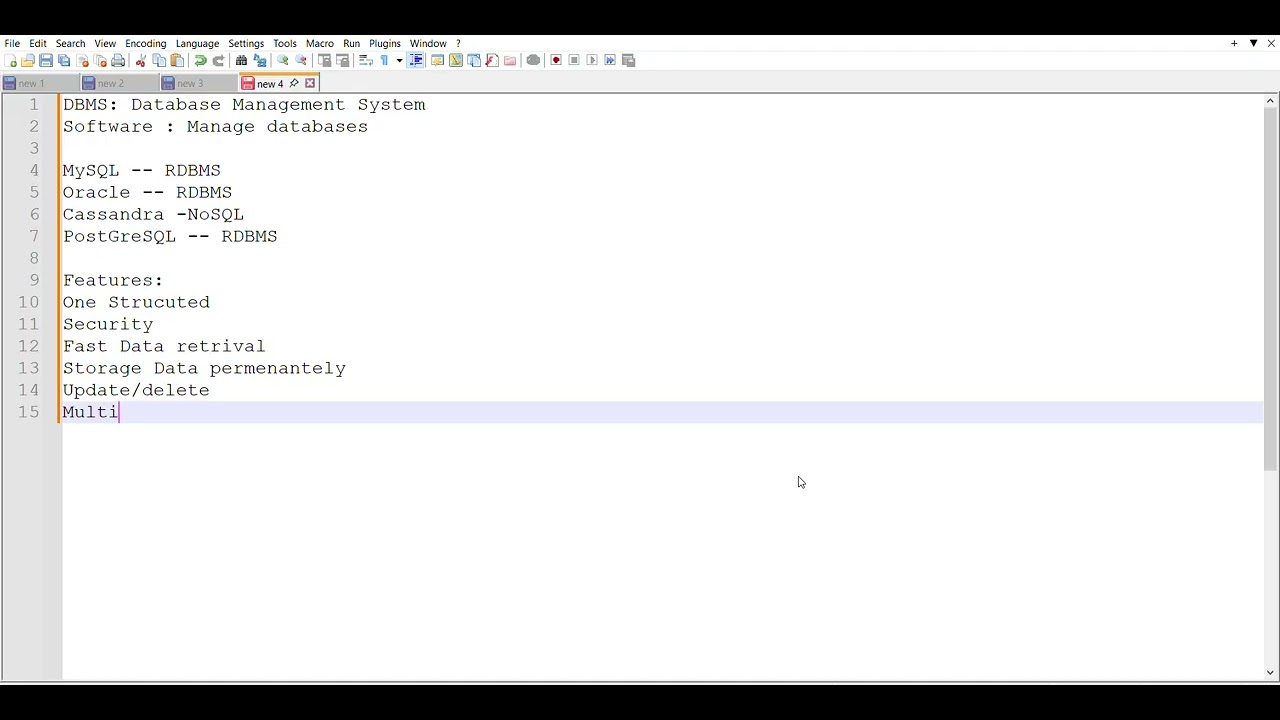Viewport: 1280px width, 720px height.
Task: Click the vertical scrollbar down arrow
Action: [x=1271, y=673]
